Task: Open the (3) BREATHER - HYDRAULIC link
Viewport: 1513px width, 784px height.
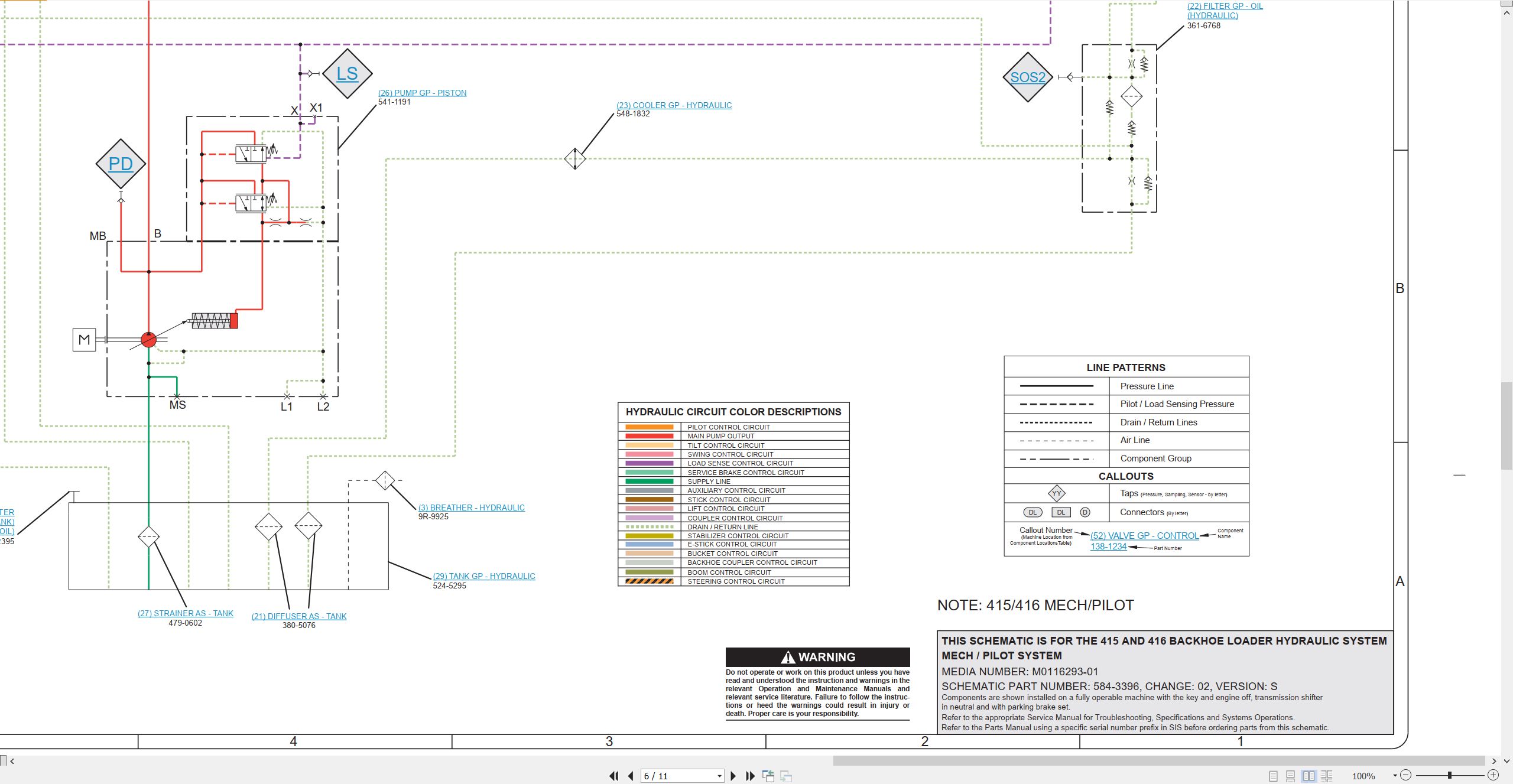Action: pos(471,508)
